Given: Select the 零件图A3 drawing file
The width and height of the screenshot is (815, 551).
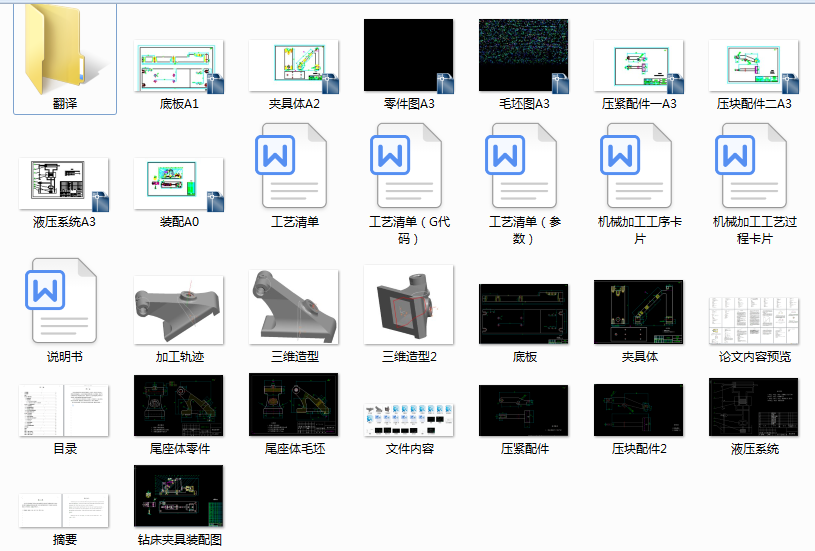Looking at the screenshot, I should [409, 56].
